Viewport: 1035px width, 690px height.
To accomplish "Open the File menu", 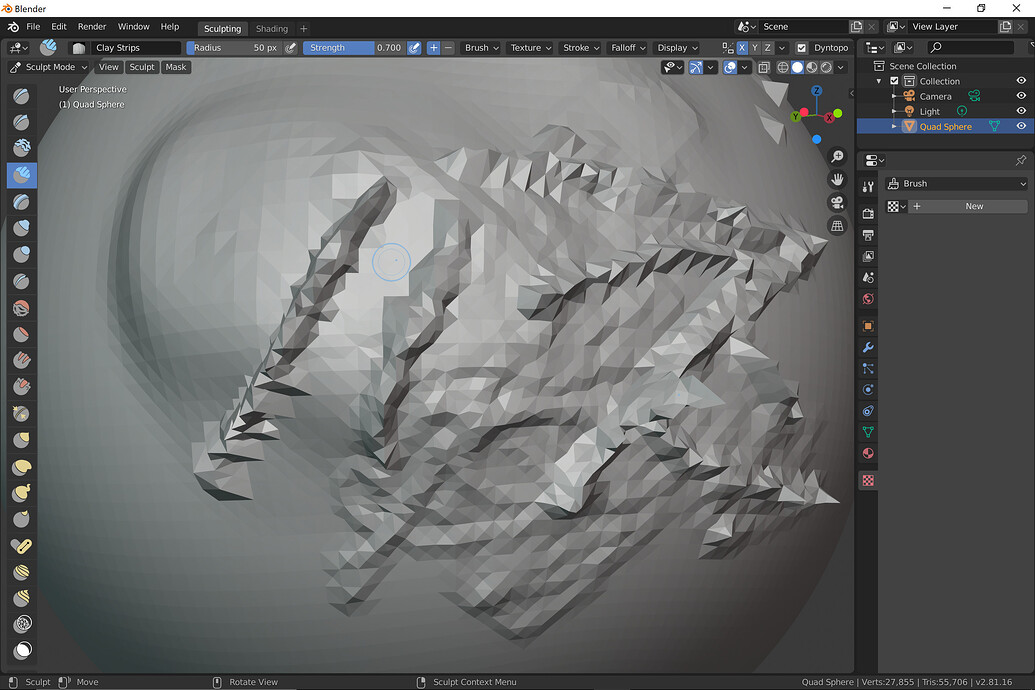I will point(33,26).
